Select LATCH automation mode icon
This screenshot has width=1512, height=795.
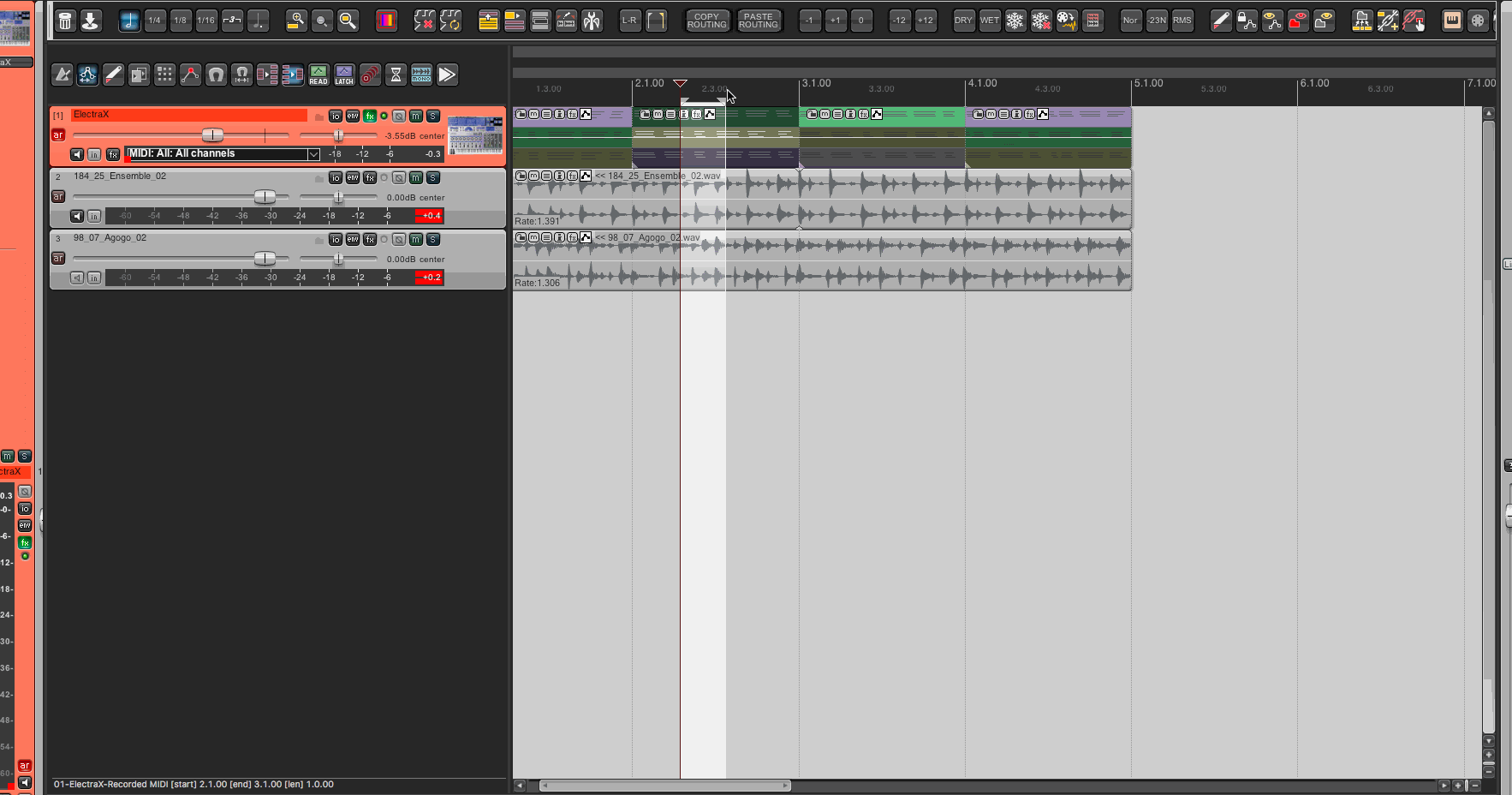[x=344, y=75]
